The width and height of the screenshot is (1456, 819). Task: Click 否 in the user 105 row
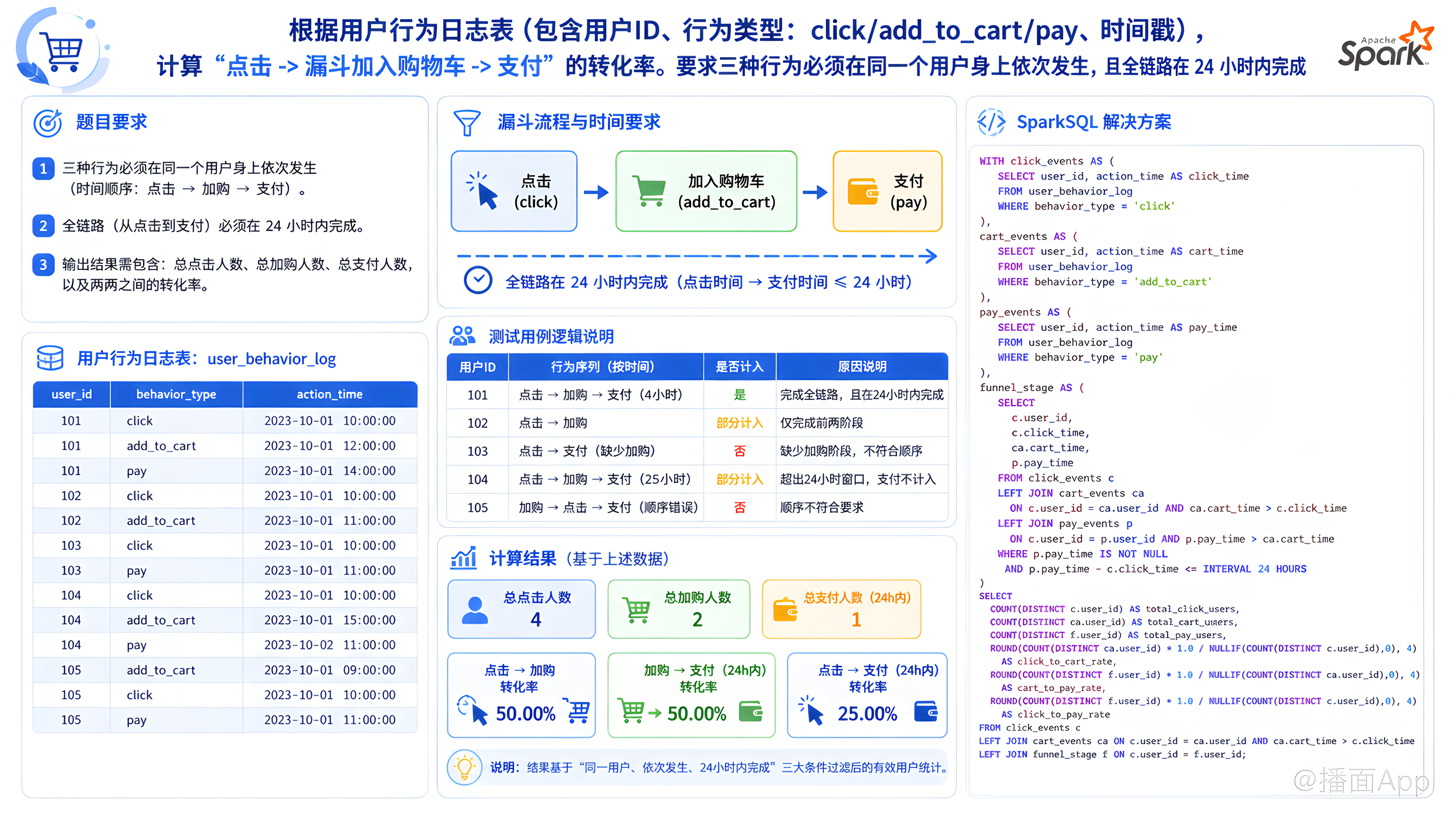740,508
